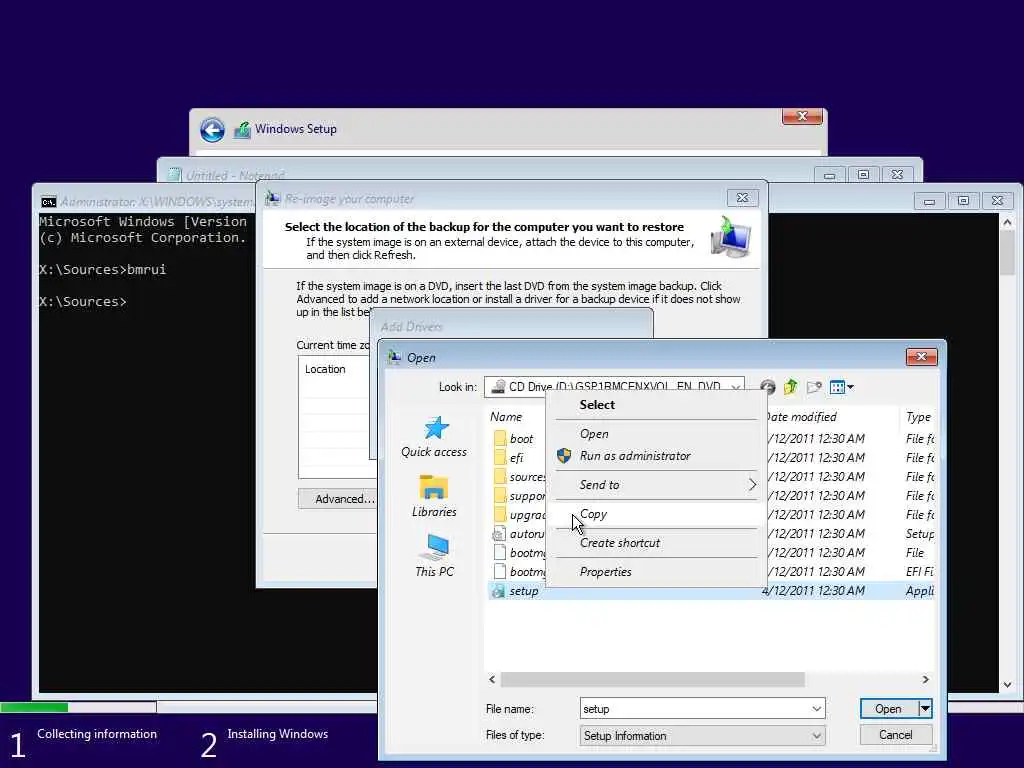The width and height of the screenshot is (1024, 768).
Task: Open the View Menu dropdown button
Action: click(x=841, y=387)
